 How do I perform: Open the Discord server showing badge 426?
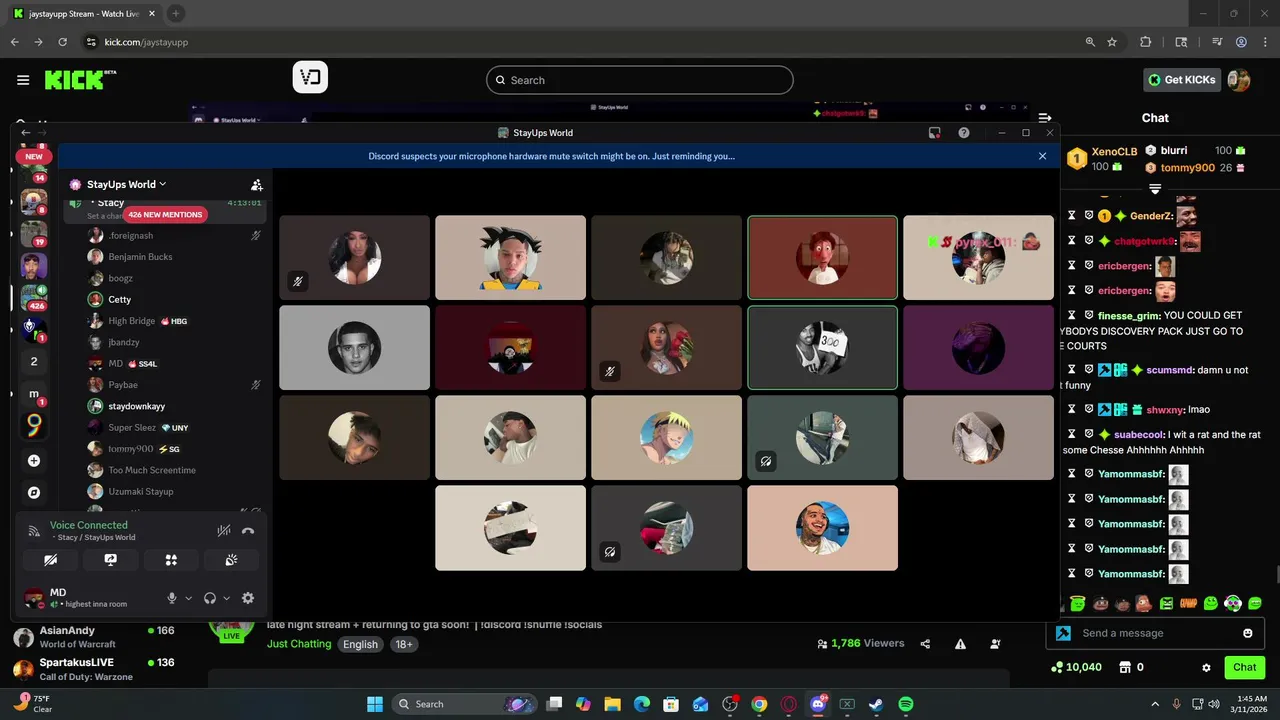pyautogui.click(x=34, y=298)
